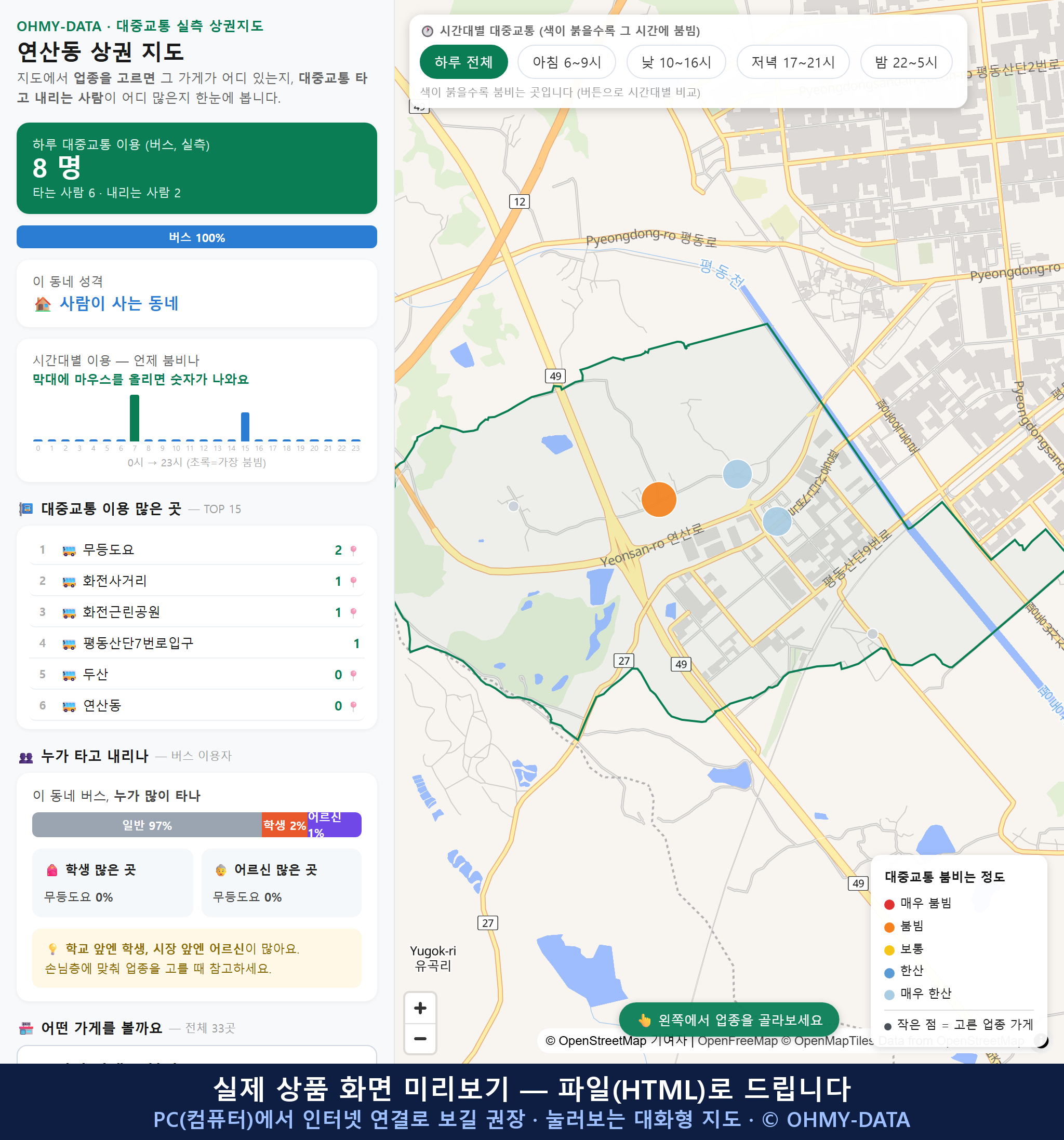Click the pin icon on 두산 row
Viewport: 1064px width, 1140px height.
point(353,675)
